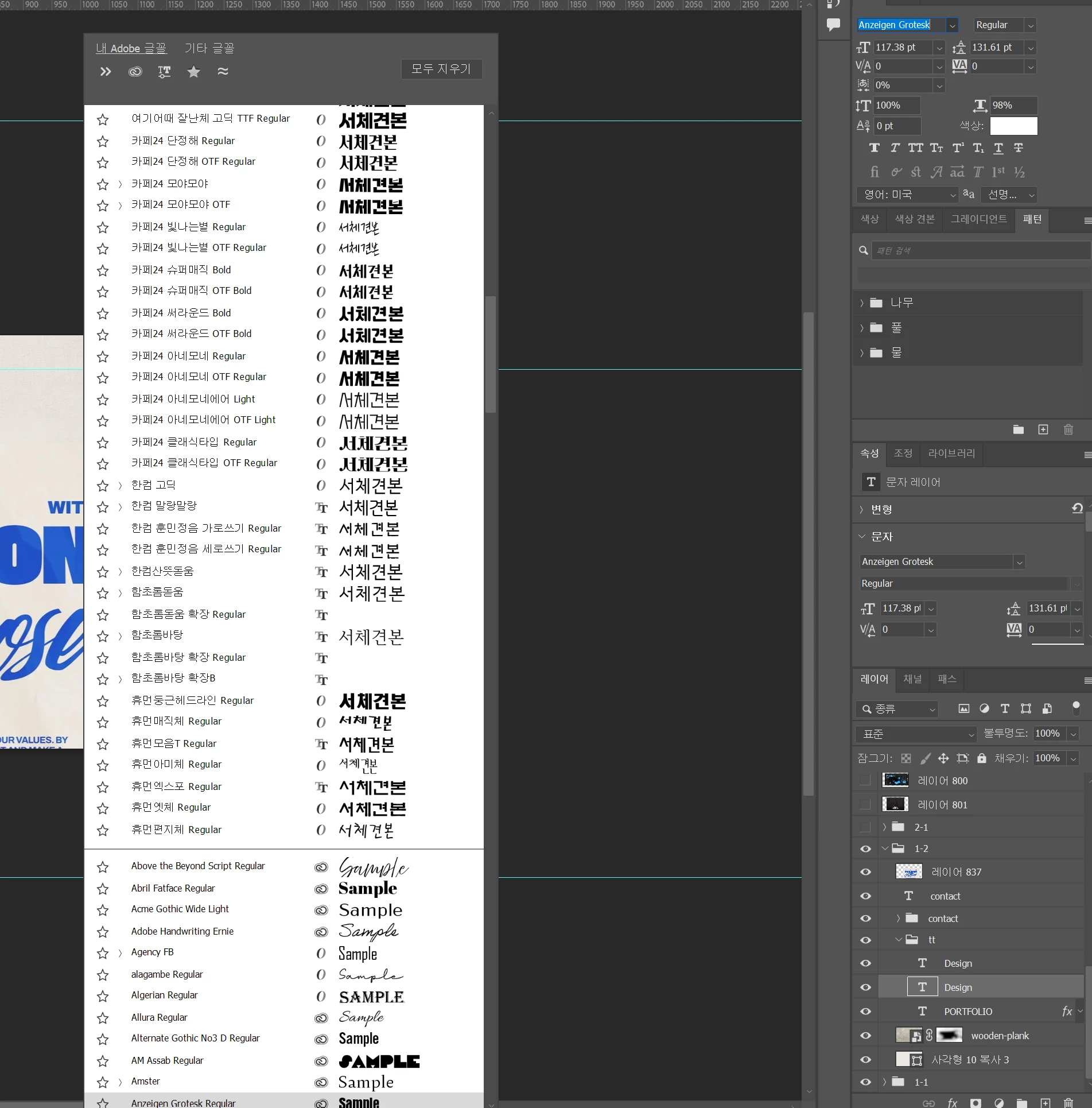
Task: Click the pattern search field
Action: pyautogui.click(x=981, y=250)
